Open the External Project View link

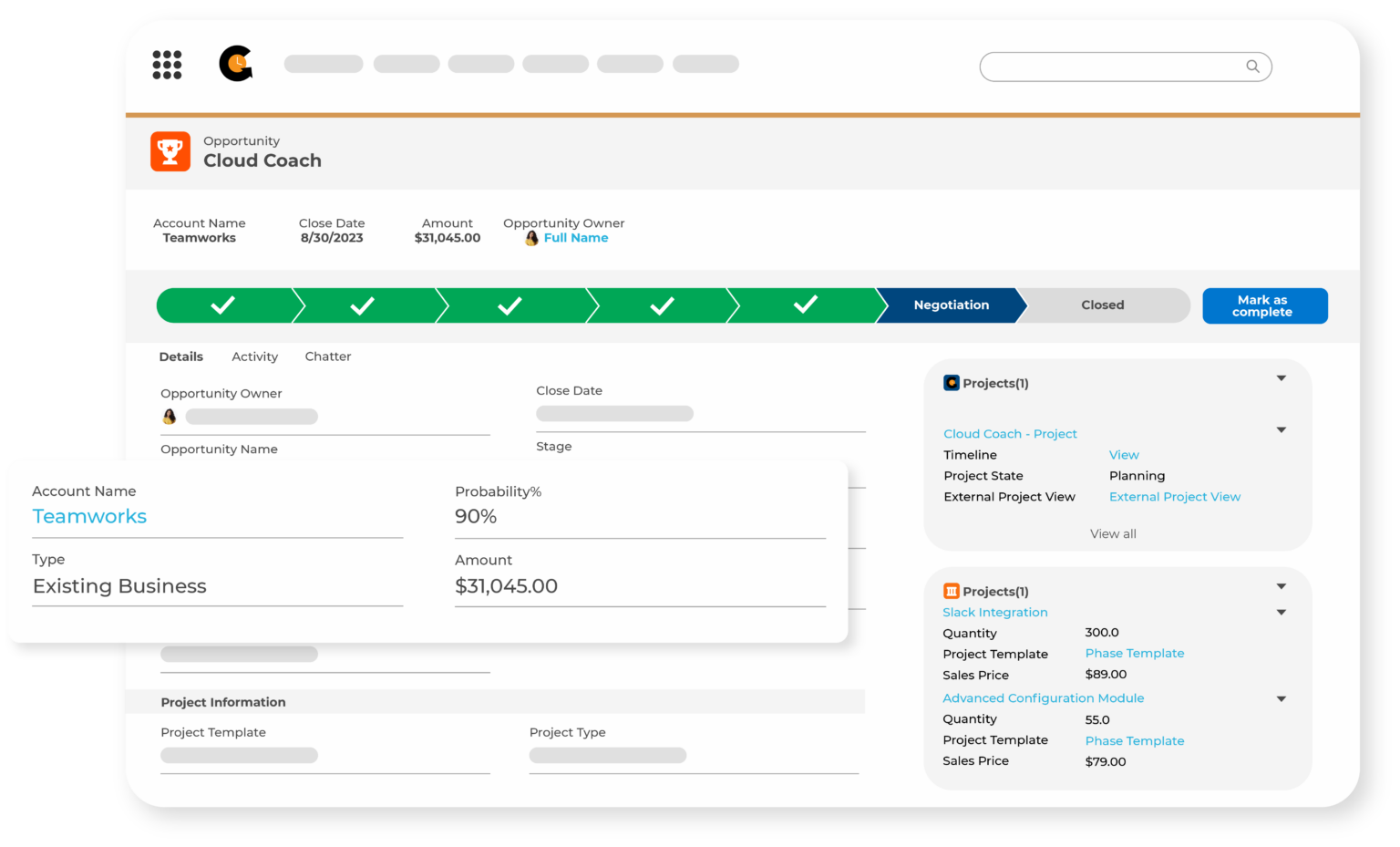click(x=1175, y=496)
